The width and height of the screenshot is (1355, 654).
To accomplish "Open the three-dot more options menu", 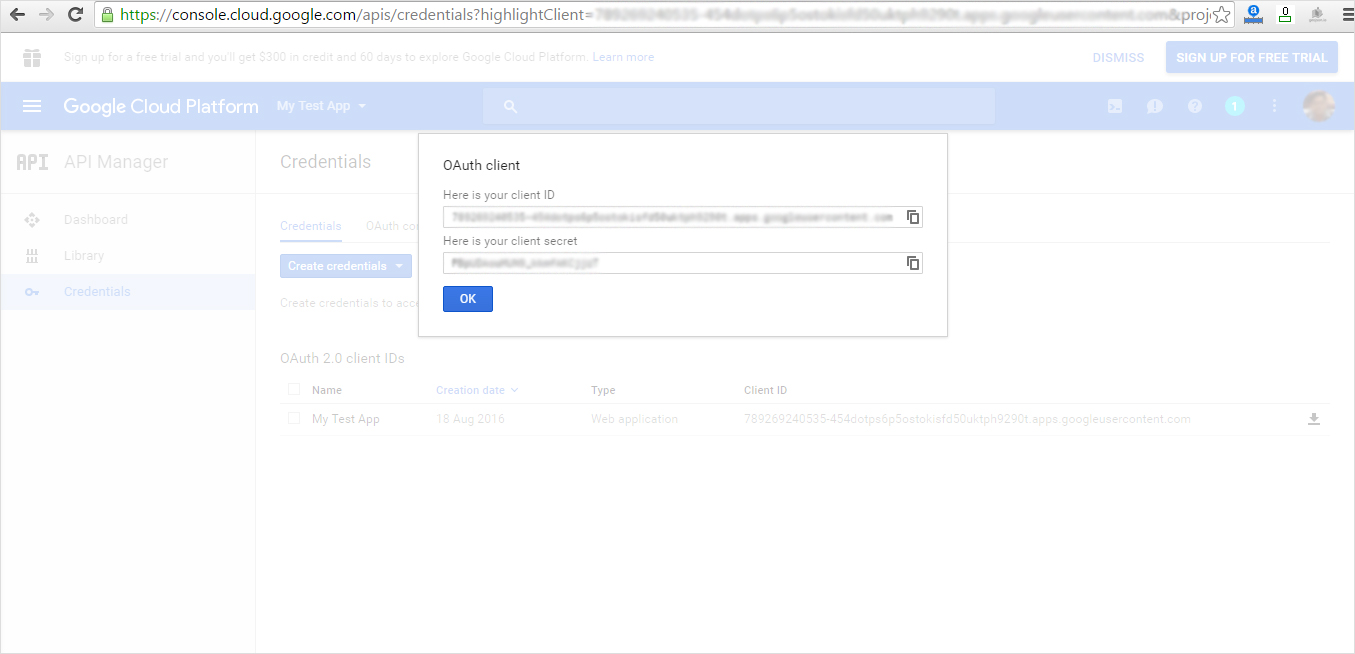I will [x=1274, y=106].
